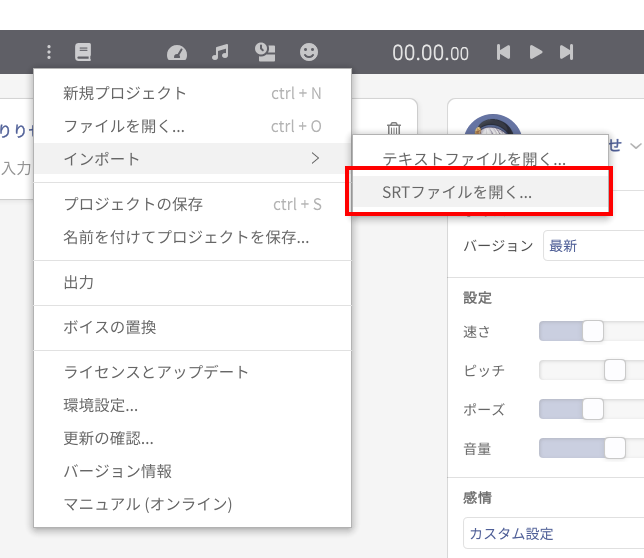Start playback with the play button
644x558 pixels.
[536, 52]
